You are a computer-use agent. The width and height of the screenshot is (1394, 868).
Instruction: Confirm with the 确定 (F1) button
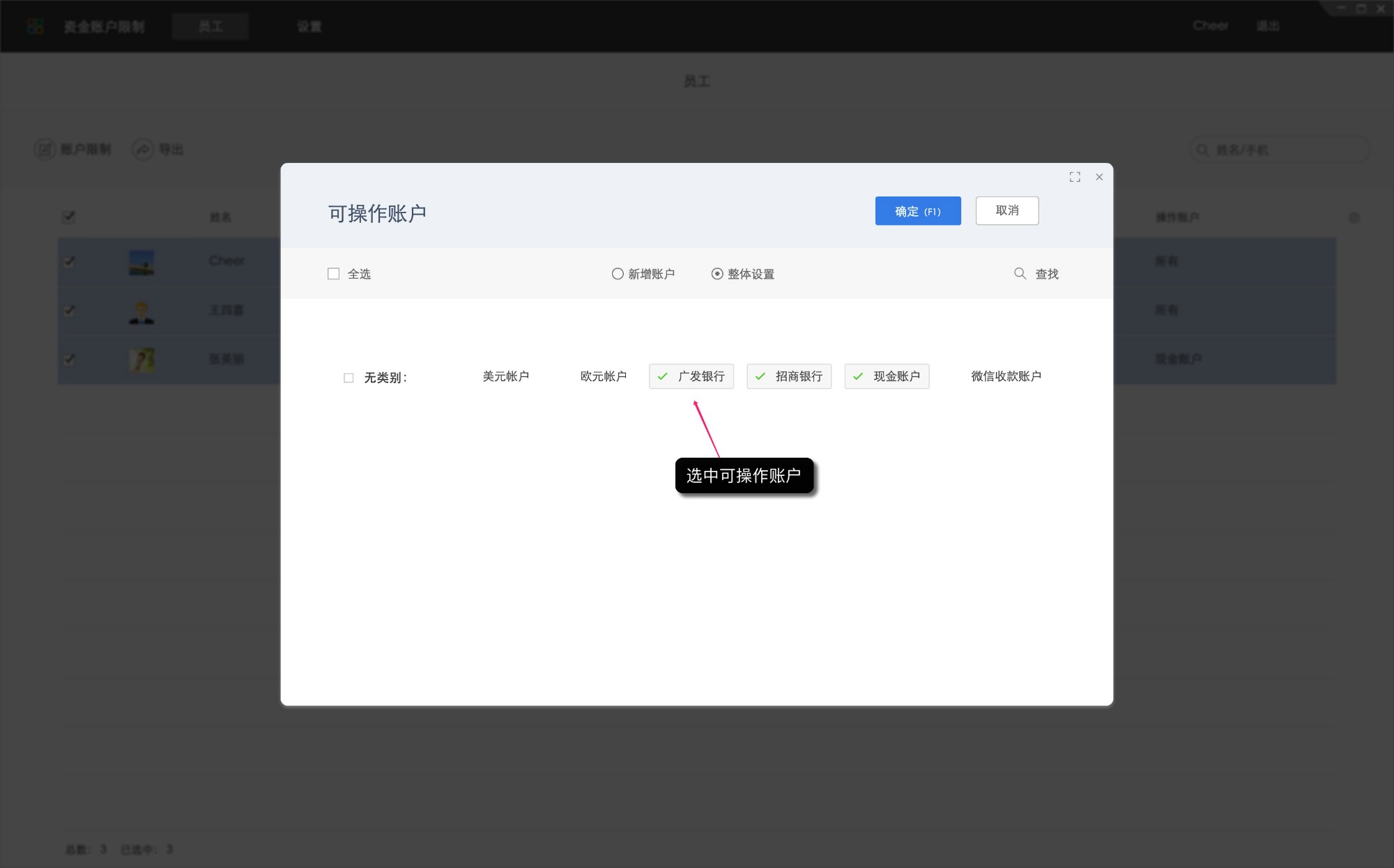click(x=918, y=210)
